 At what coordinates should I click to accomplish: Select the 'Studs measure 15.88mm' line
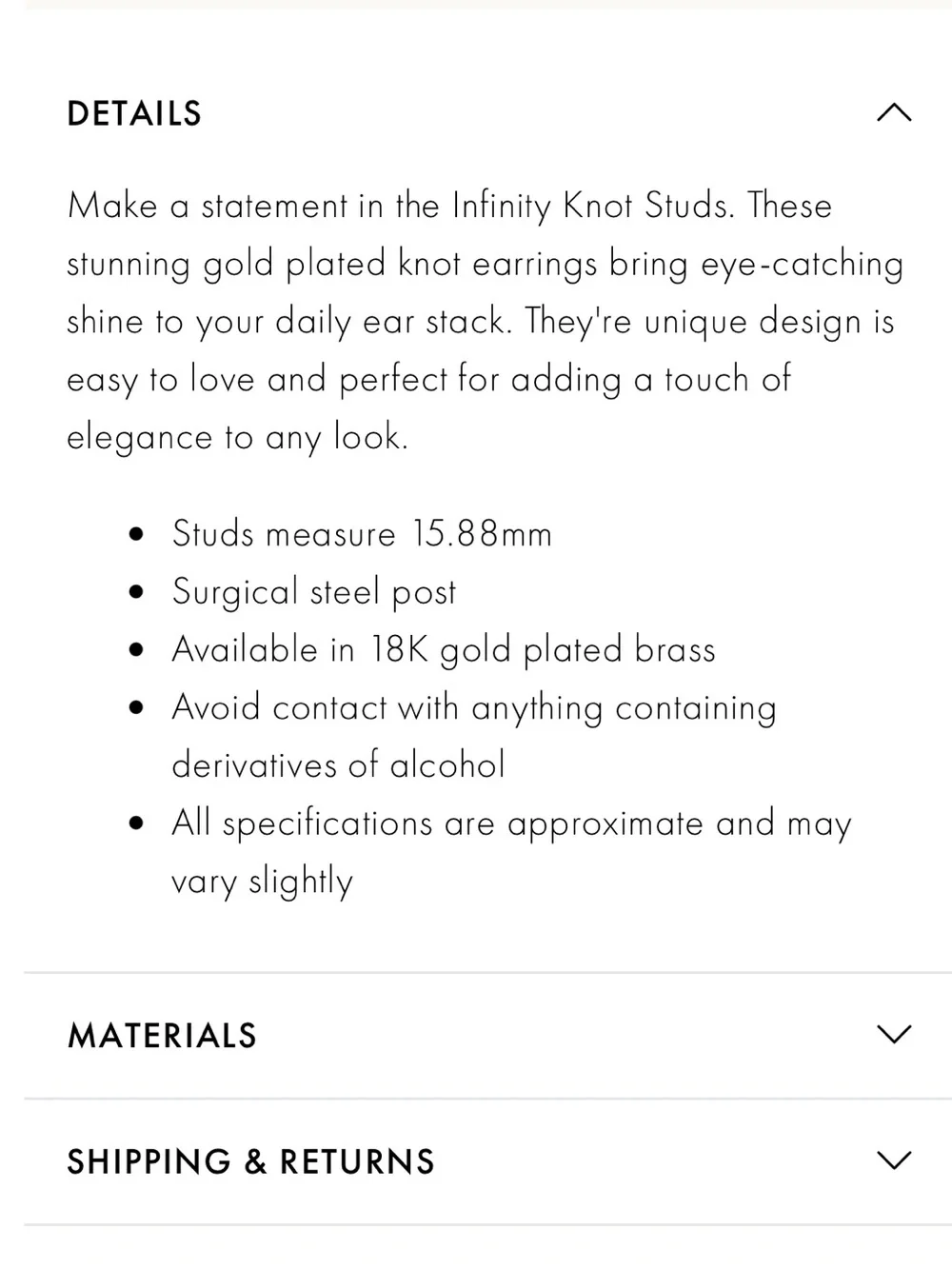[362, 534]
